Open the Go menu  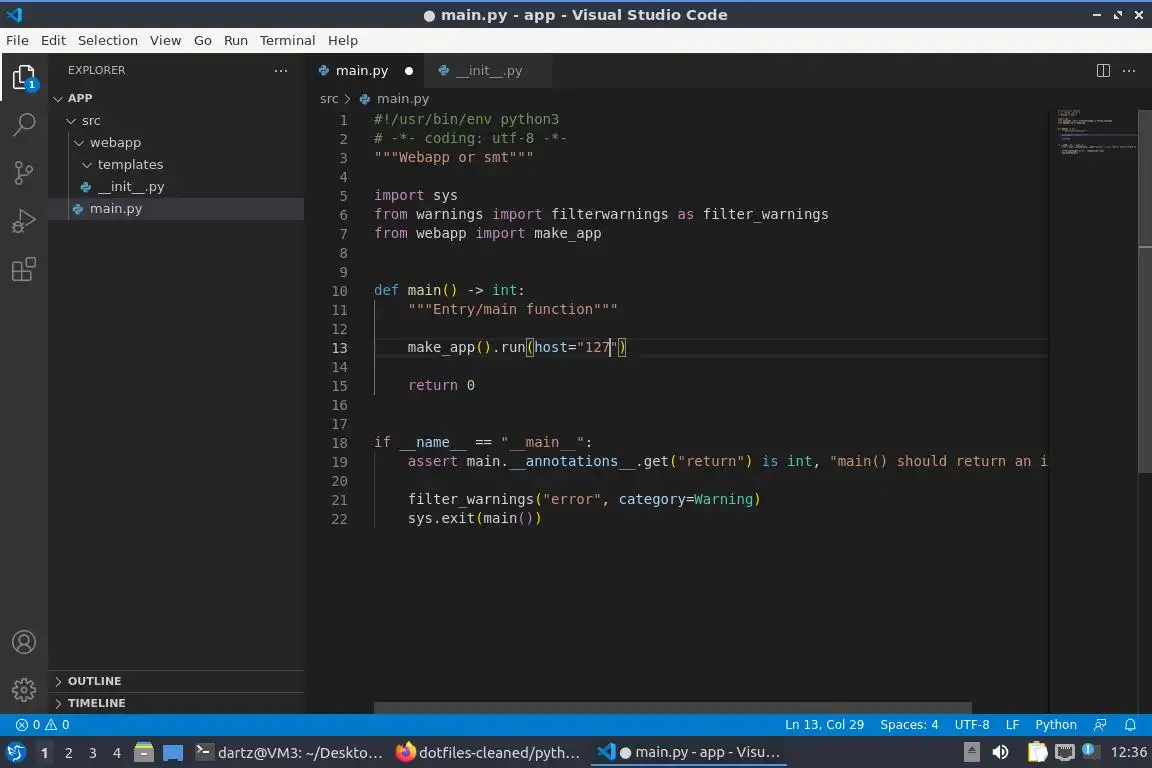203,40
